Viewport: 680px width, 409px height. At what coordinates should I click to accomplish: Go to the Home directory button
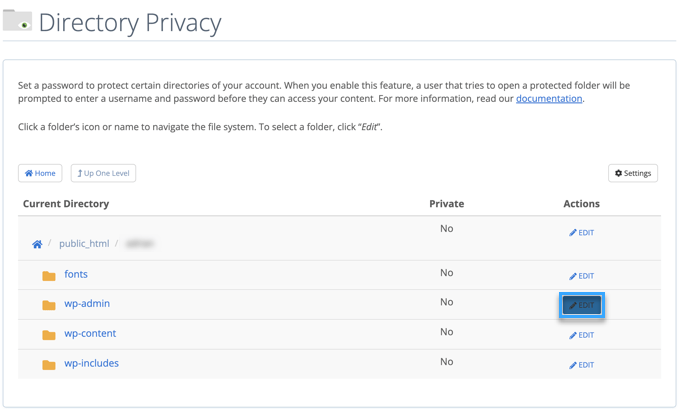coord(40,173)
